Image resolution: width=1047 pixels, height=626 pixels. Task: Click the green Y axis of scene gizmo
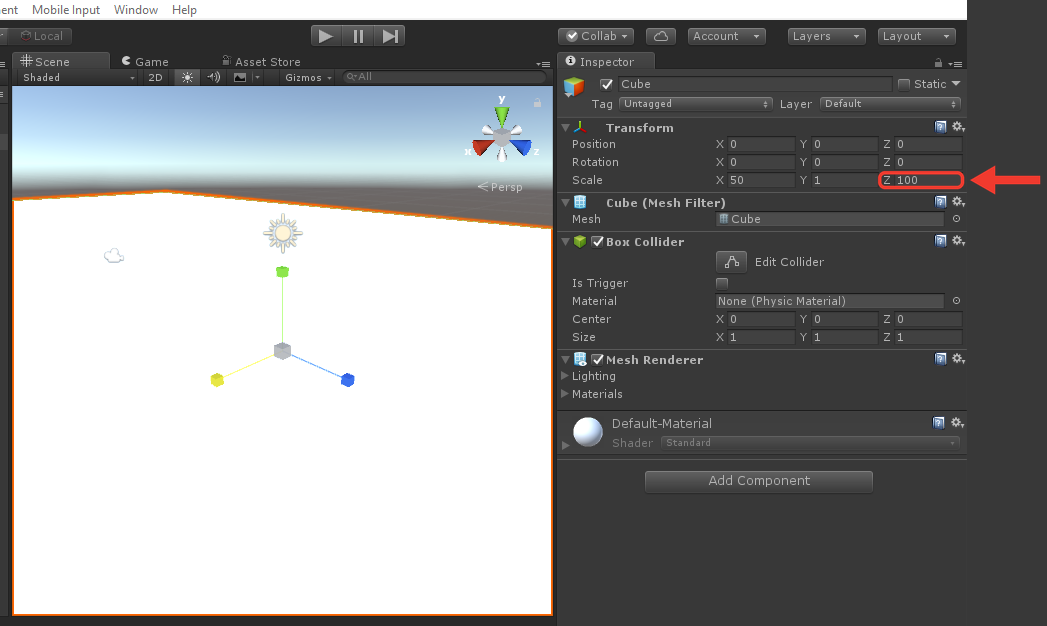[501, 115]
